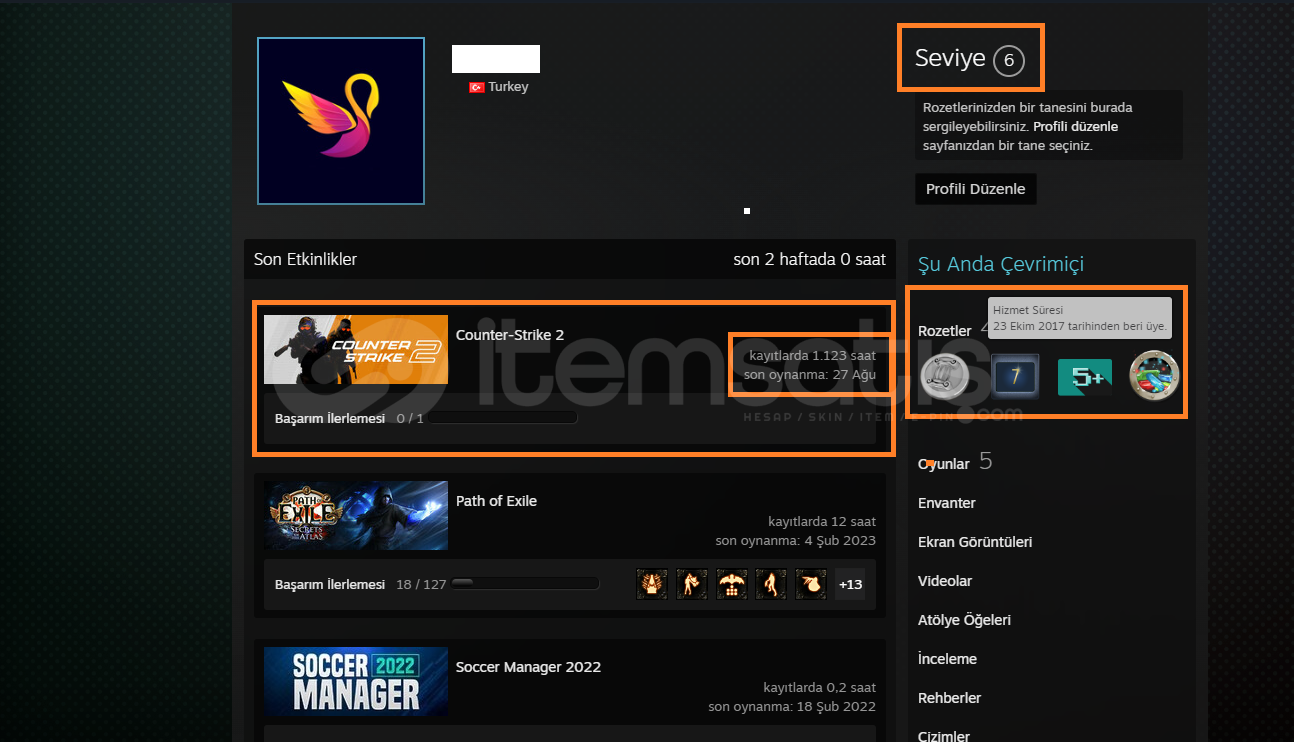This screenshot has width=1294, height=742.
Task: Click the '0 / 1' achievement count
Action: (410, 418)
